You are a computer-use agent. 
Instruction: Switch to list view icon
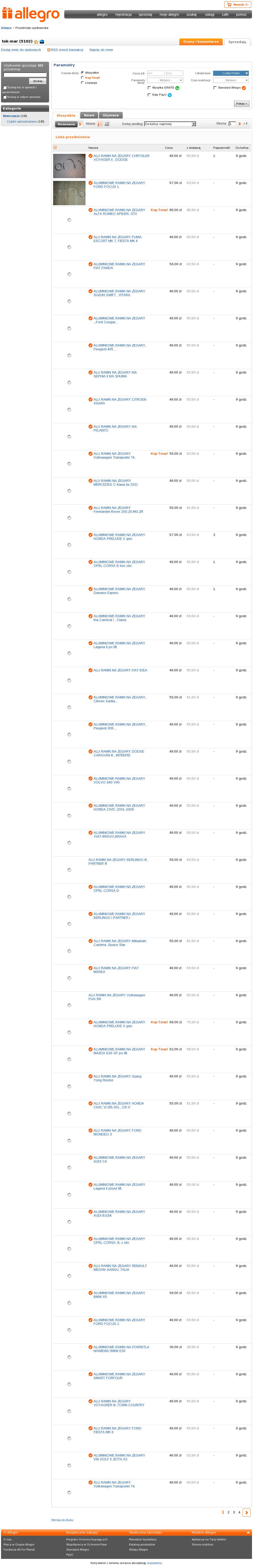100,124
